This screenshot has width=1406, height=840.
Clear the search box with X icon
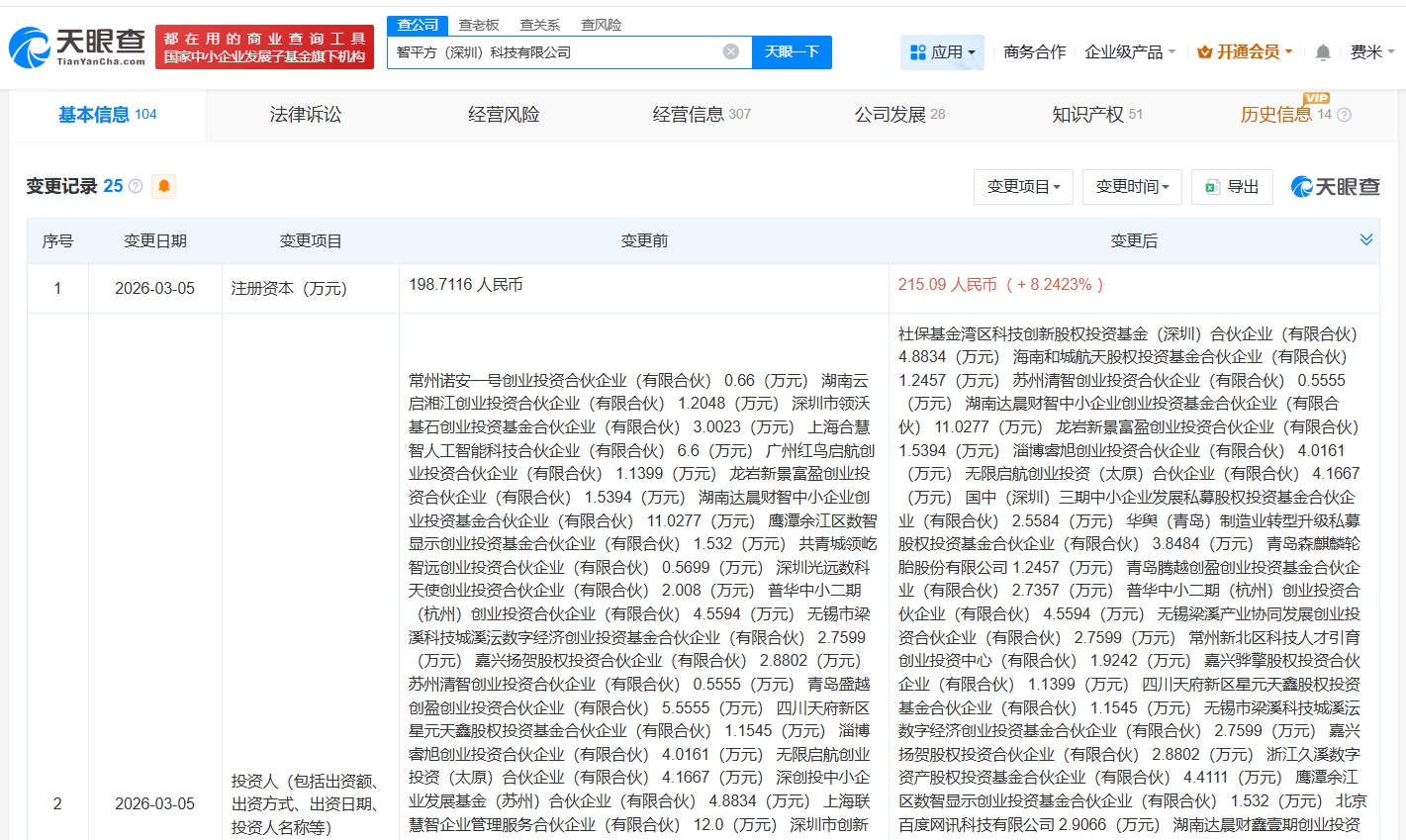pyautogui.click(x=730, y=51)
